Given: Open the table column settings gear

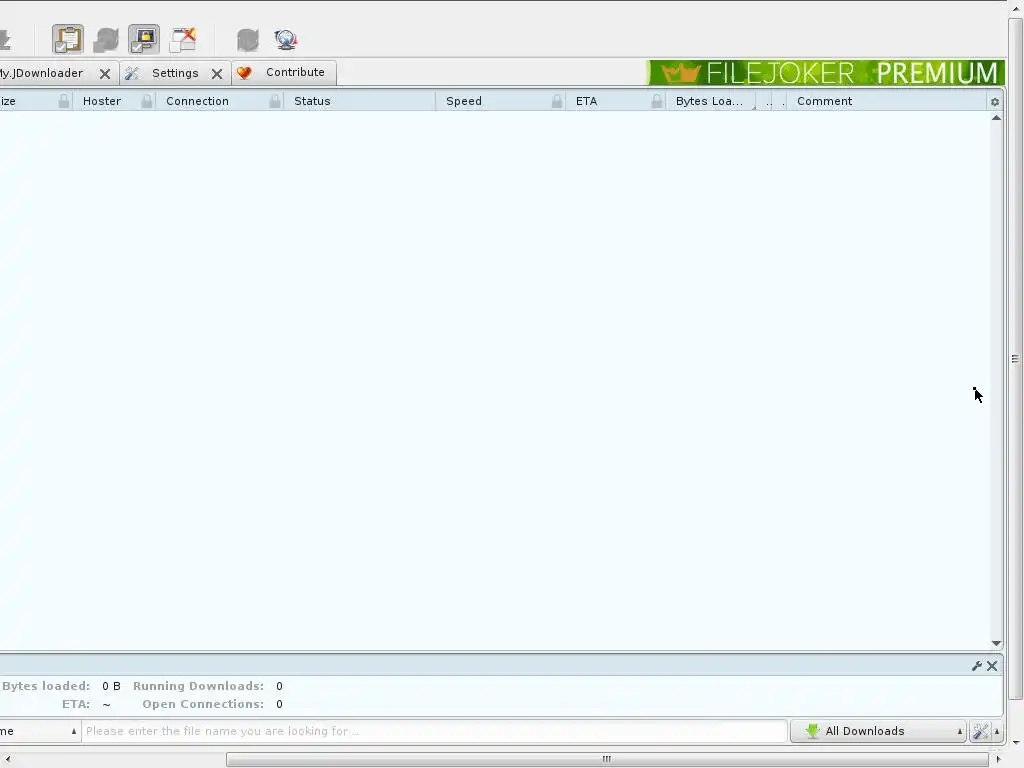Looking at the screenshot, I should (995, 102).
